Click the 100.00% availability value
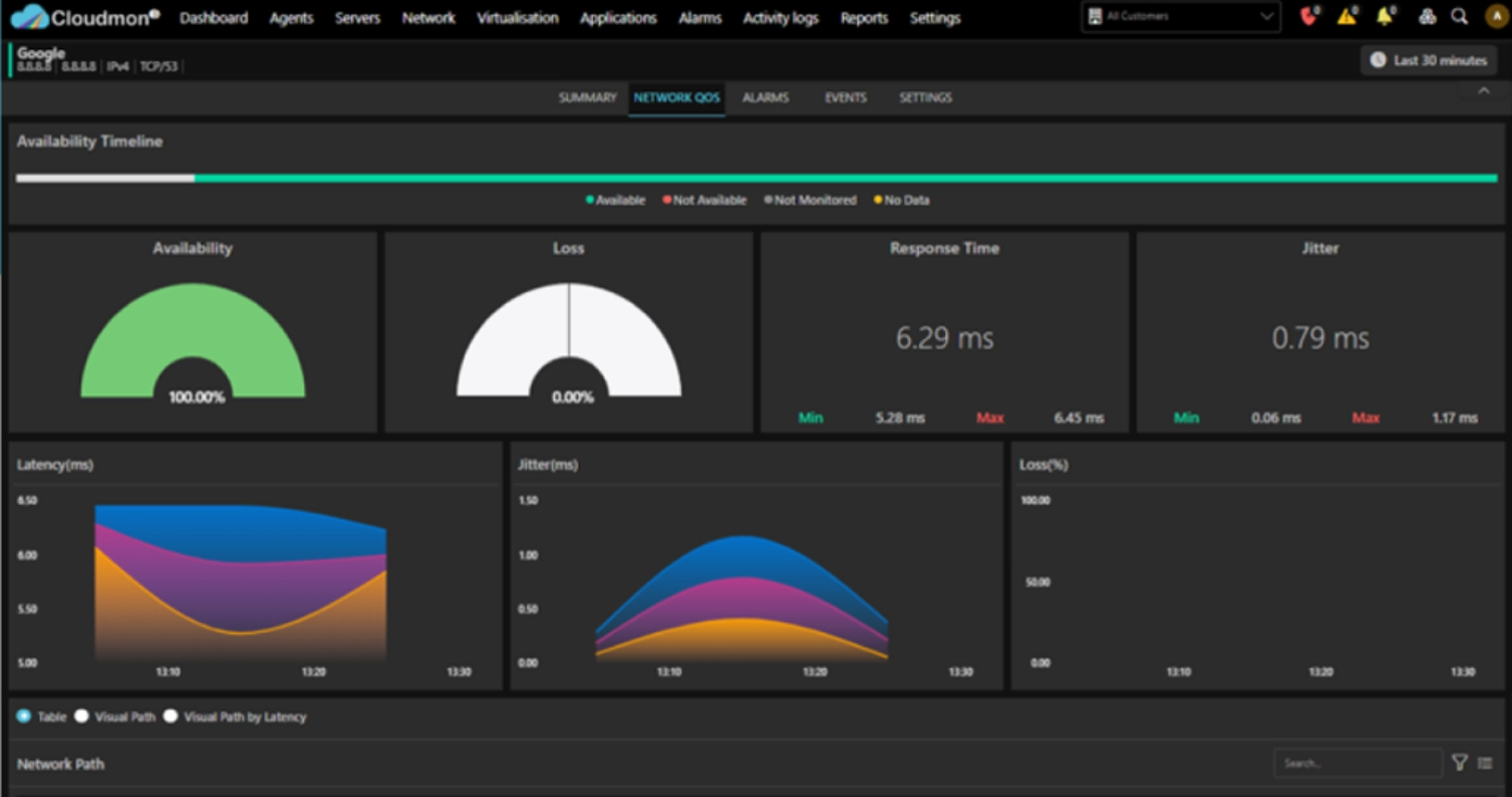The image size is (1512, 797). coord(196,397)
